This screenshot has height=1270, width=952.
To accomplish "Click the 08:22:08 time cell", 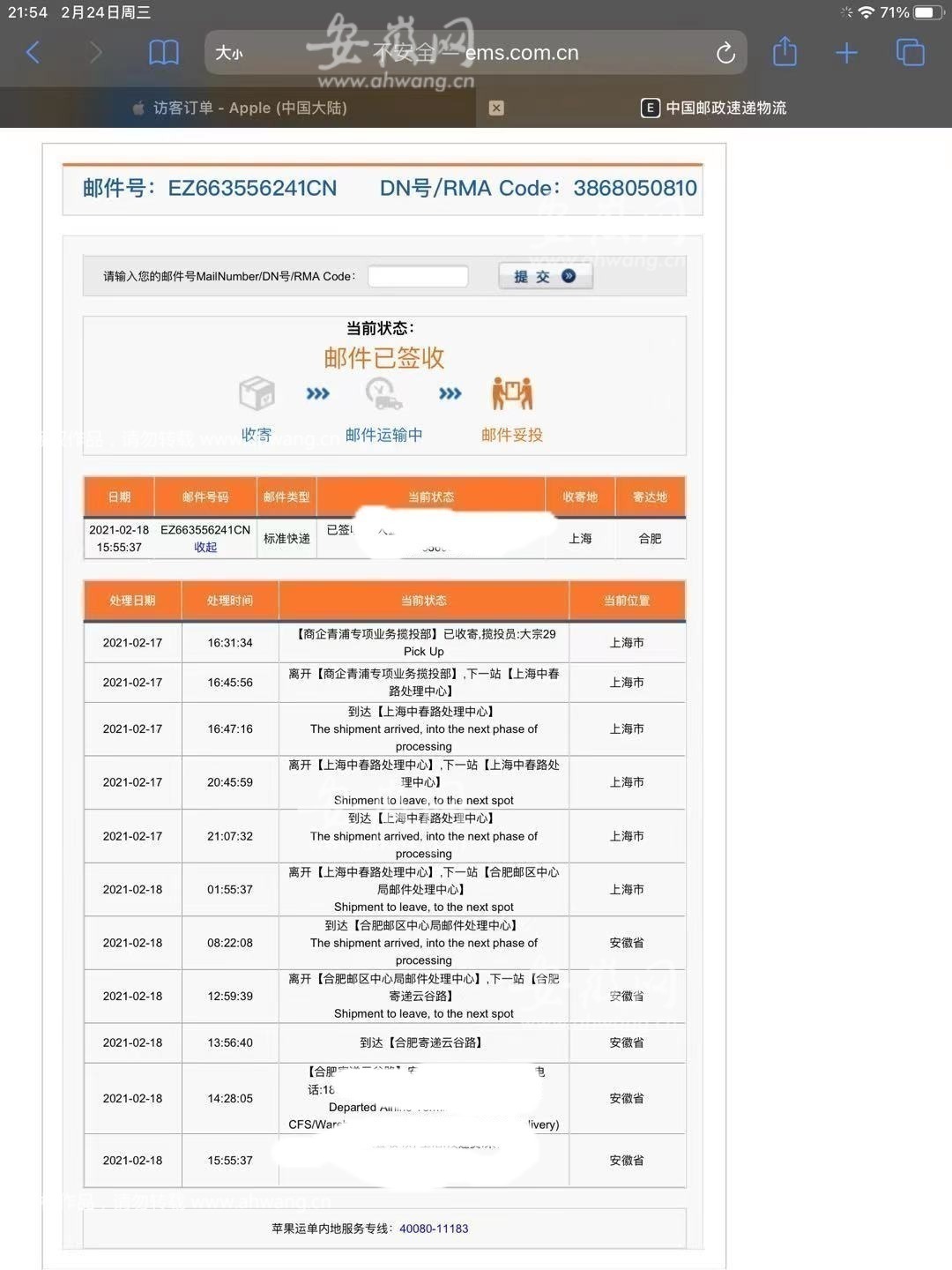I will tap(230, 943).
